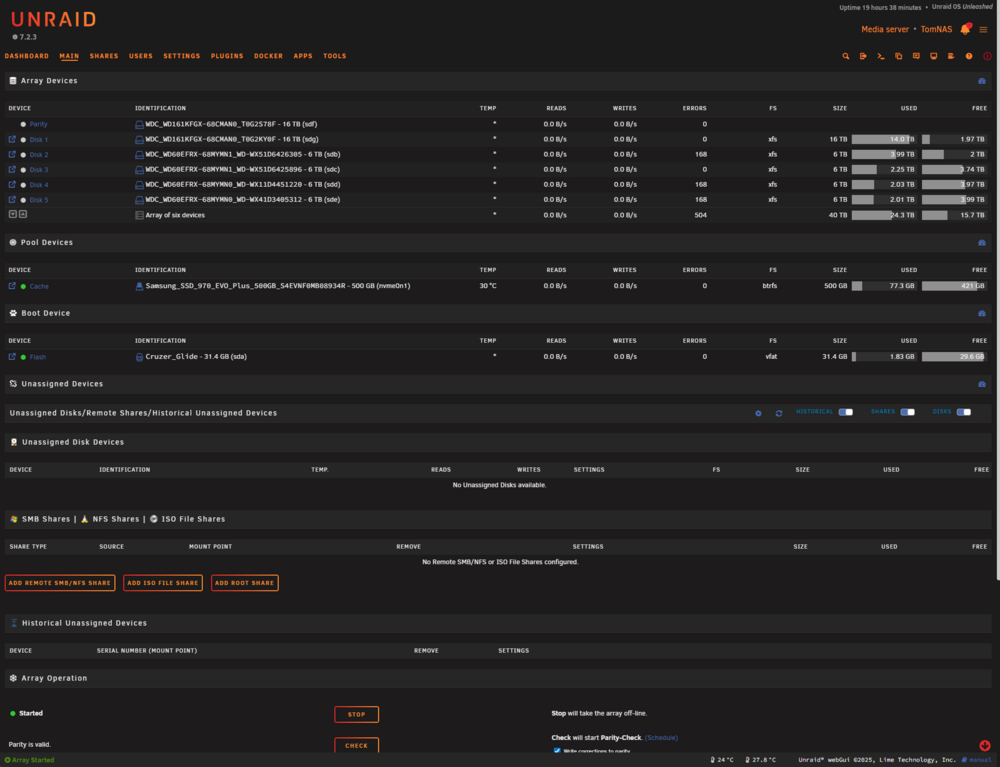
Task: Open the Disk 3 settings link
Action: pos(39,170)
